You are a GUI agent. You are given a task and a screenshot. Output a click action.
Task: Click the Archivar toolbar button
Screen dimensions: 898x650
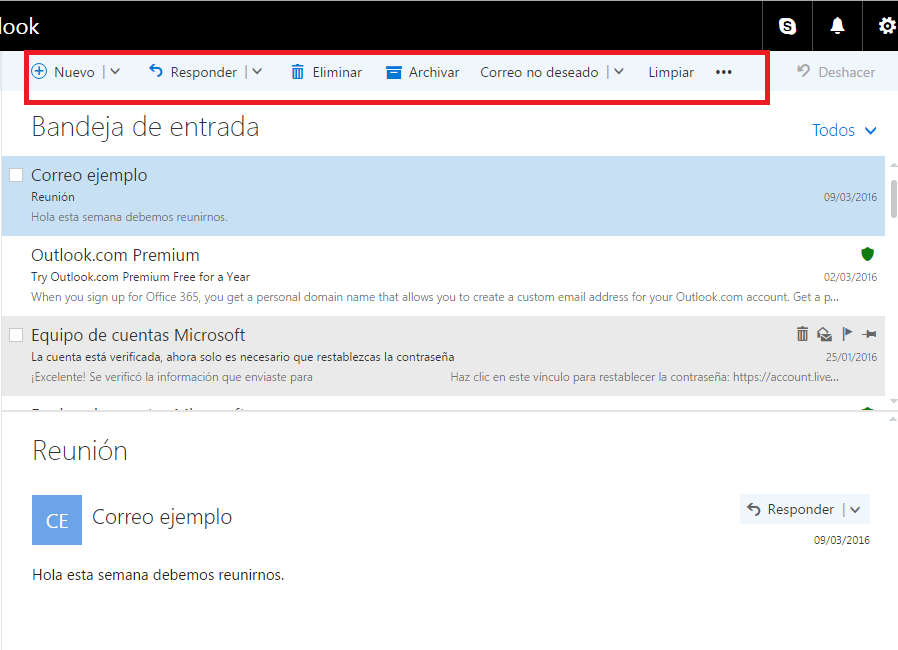tap(422, 72)
